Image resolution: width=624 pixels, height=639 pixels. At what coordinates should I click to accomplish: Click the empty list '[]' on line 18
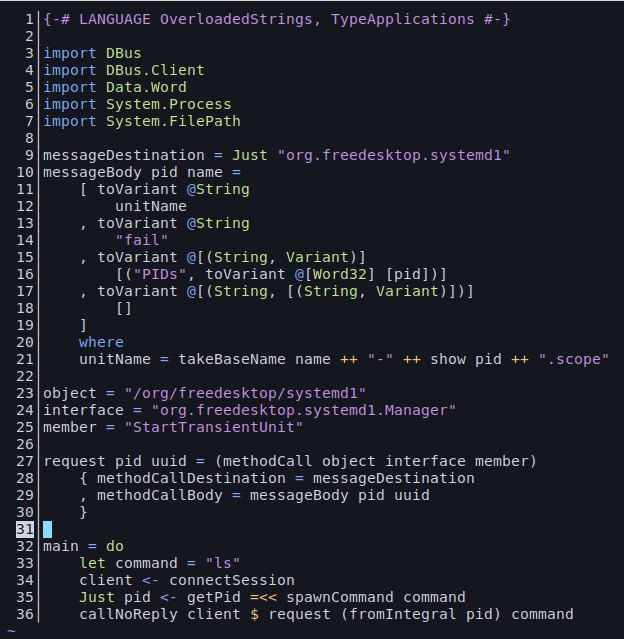pos(124,308)
